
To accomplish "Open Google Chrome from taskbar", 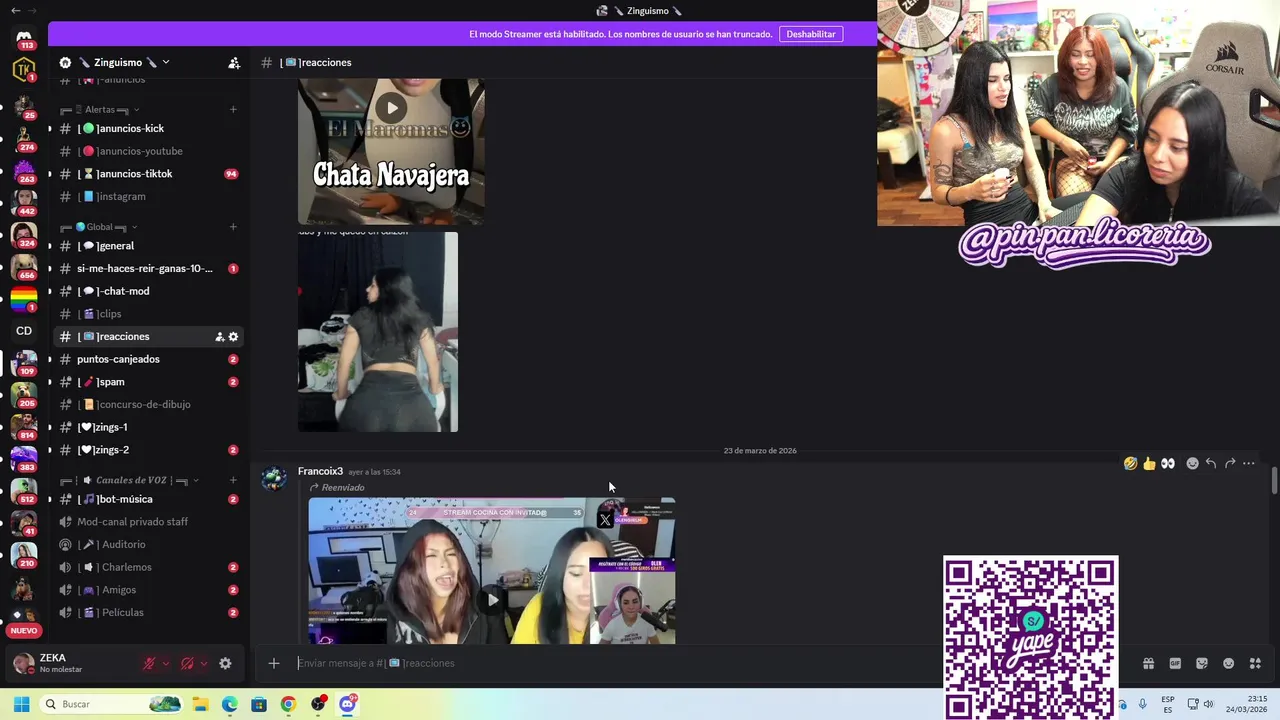I will [x=288, y=704].
